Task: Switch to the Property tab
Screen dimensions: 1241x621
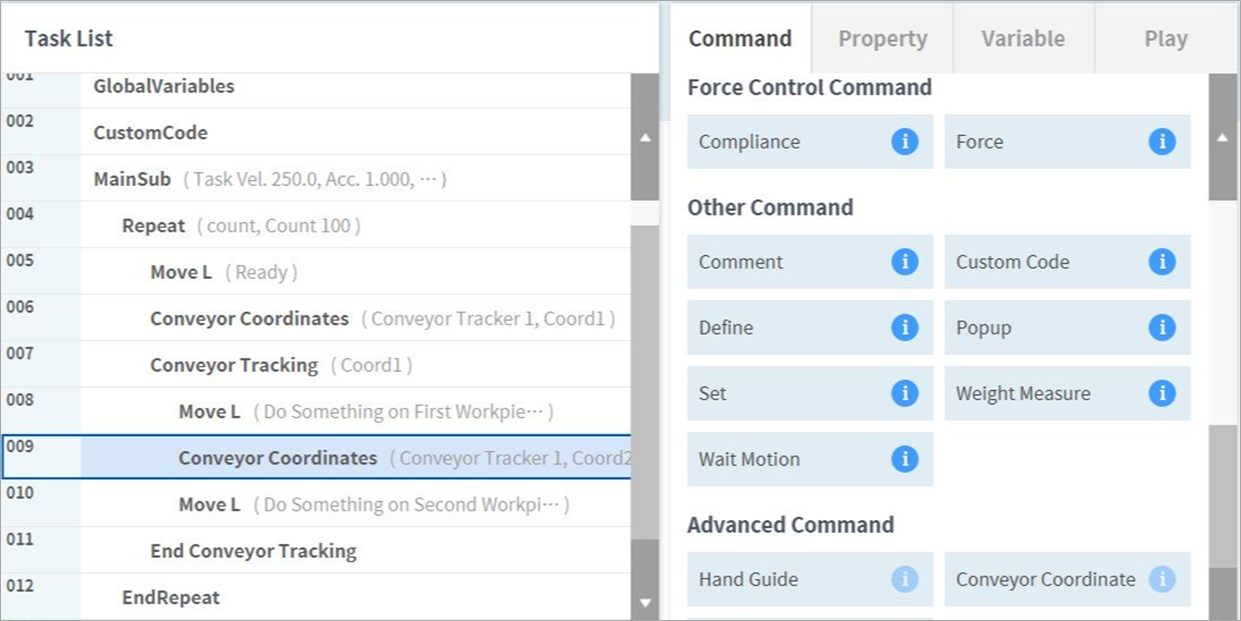Action: (882, 39)
